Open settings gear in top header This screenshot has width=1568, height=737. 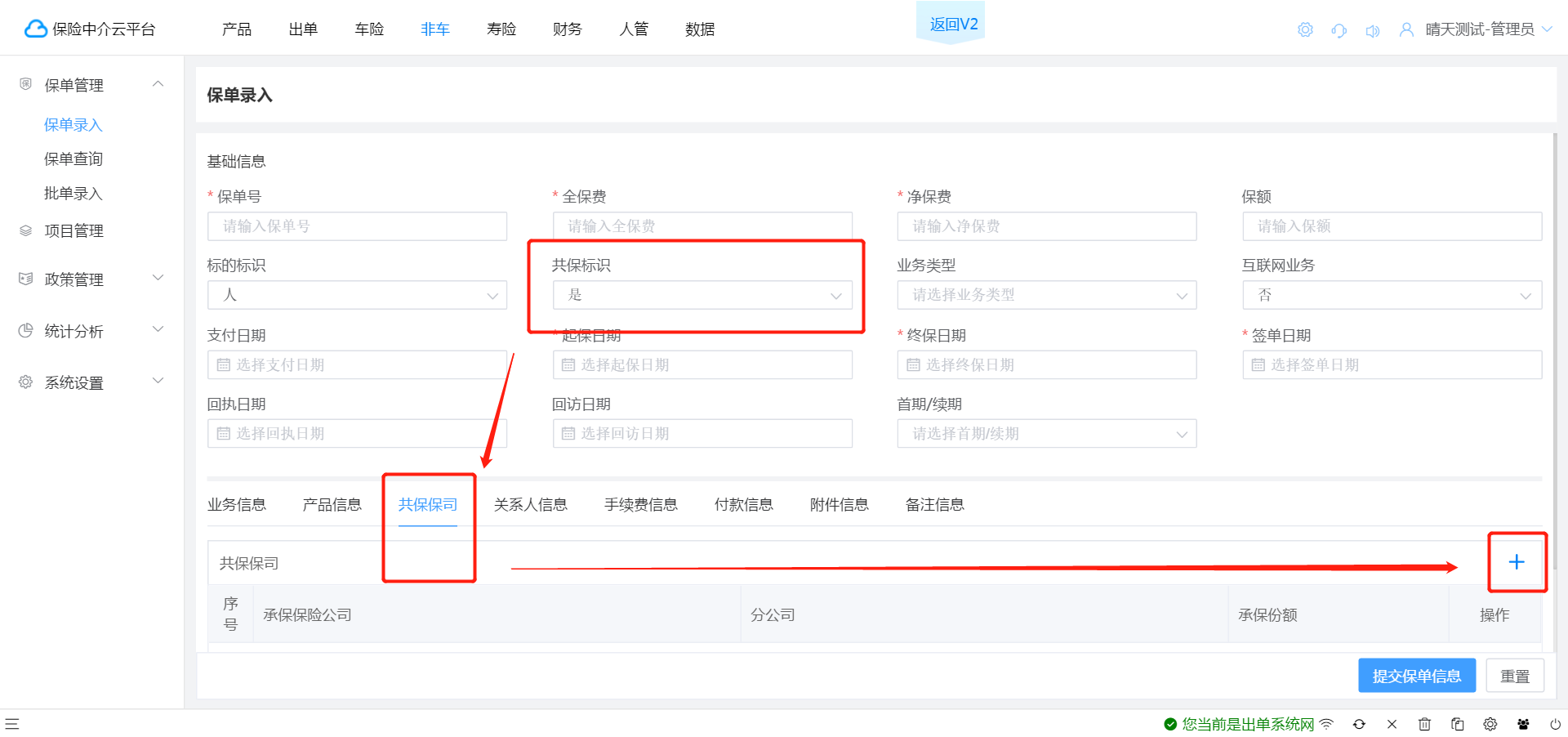[x=1305, y=30]
